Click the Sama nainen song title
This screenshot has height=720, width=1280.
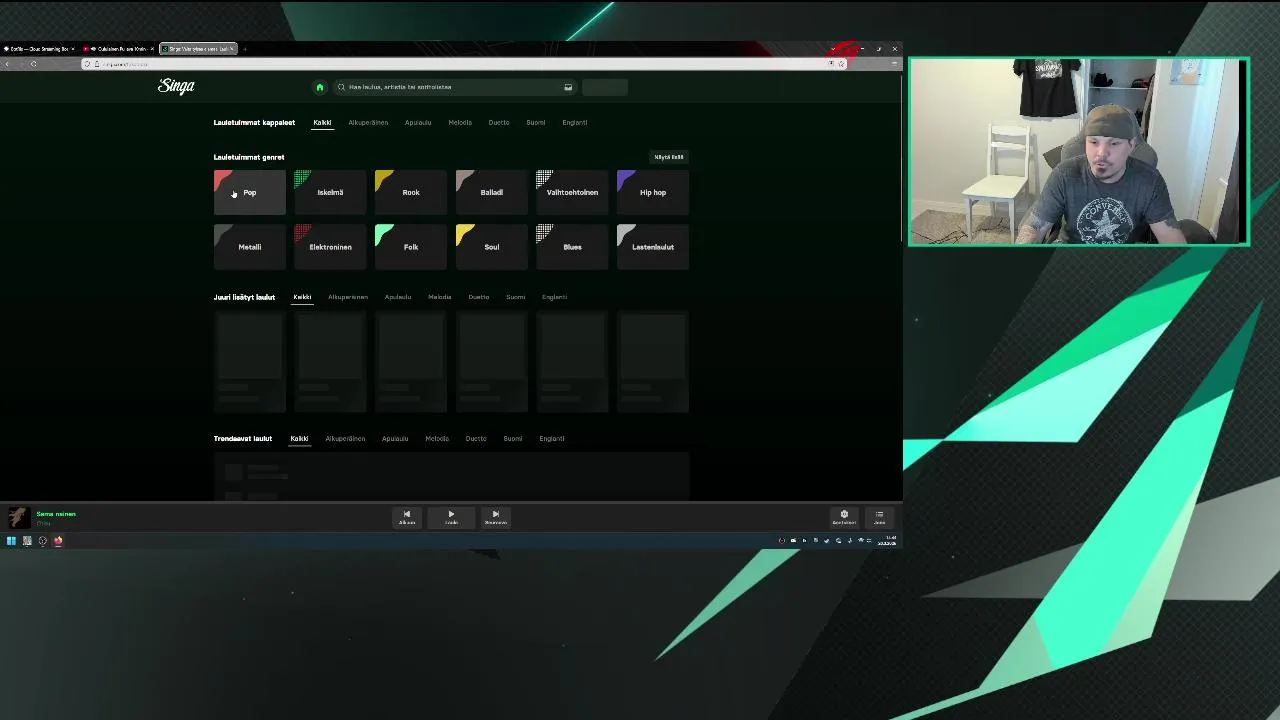pos(56,514)
